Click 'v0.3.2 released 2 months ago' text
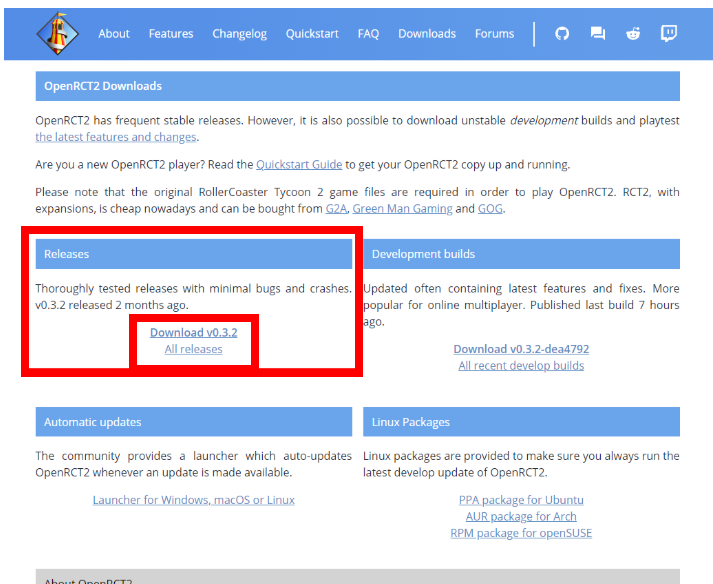Screen dimensions: 713x584 click(112, 305)
